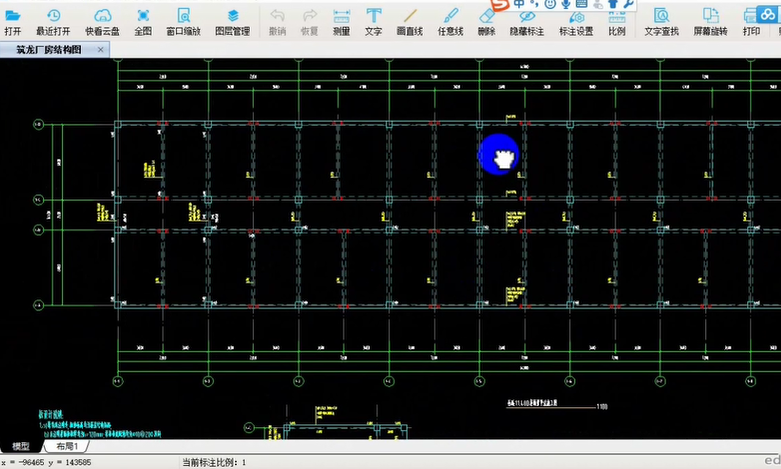Click the 比例 scale tool
781x469 pixels.
pos(616,20)
